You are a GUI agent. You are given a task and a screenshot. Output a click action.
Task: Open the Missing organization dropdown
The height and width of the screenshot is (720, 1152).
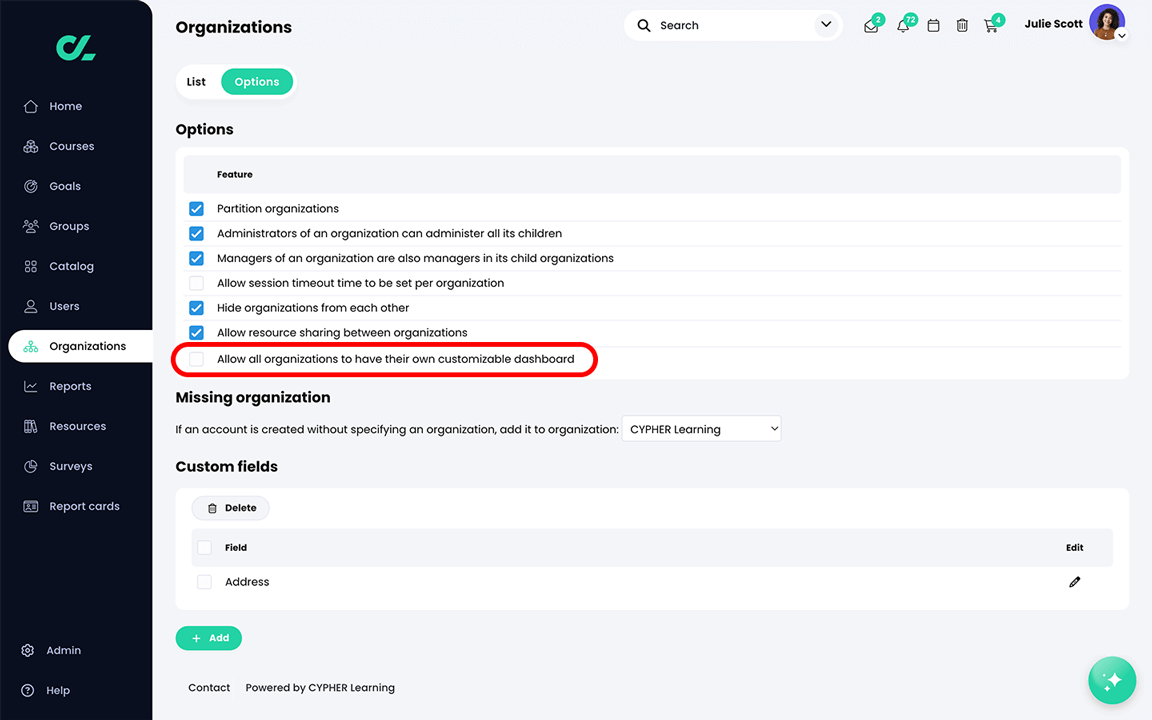point(701,428)
